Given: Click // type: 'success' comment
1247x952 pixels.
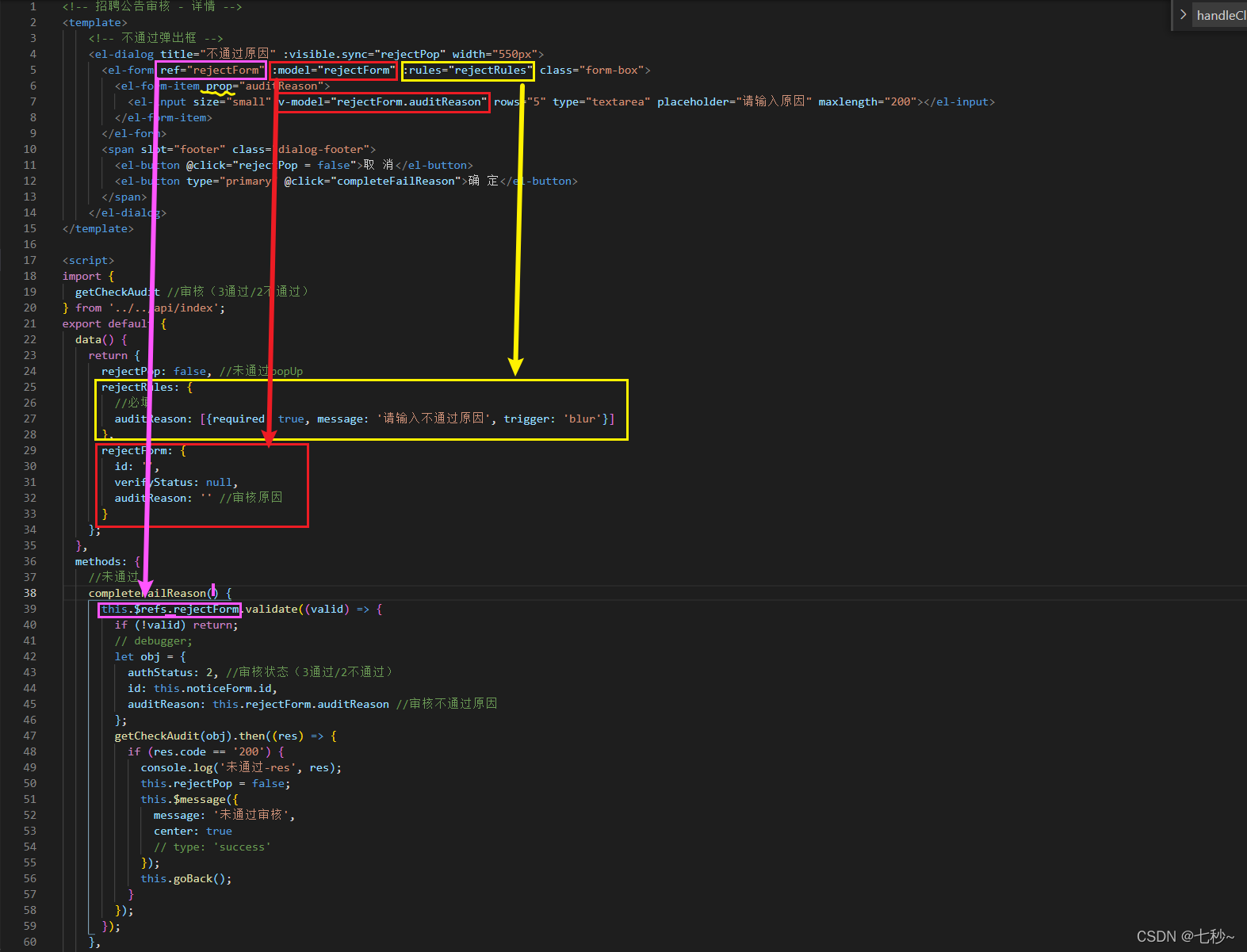Looking at the screenshot, I should point(212,847).
